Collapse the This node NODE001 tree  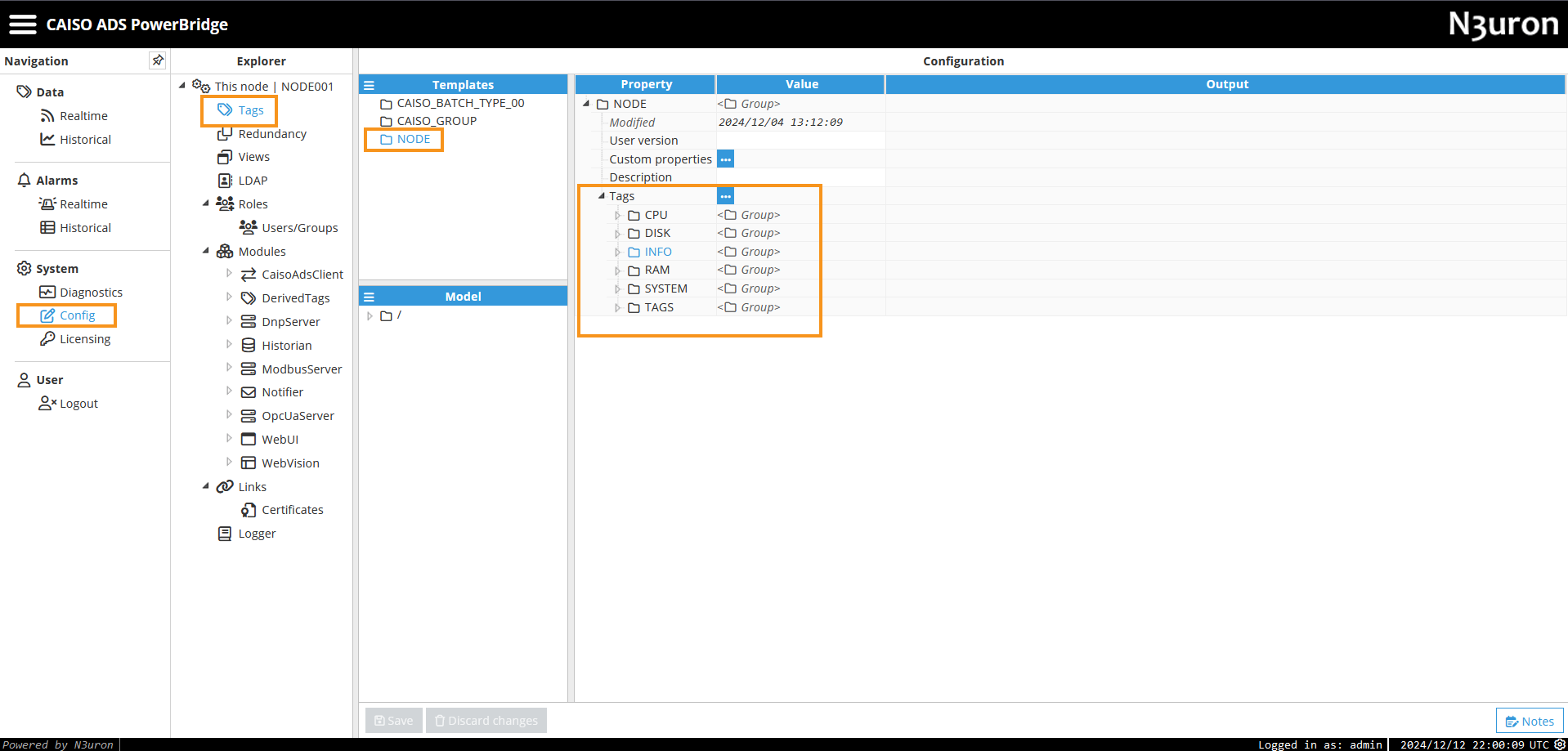pyautogui.click(x=182, y=85)
